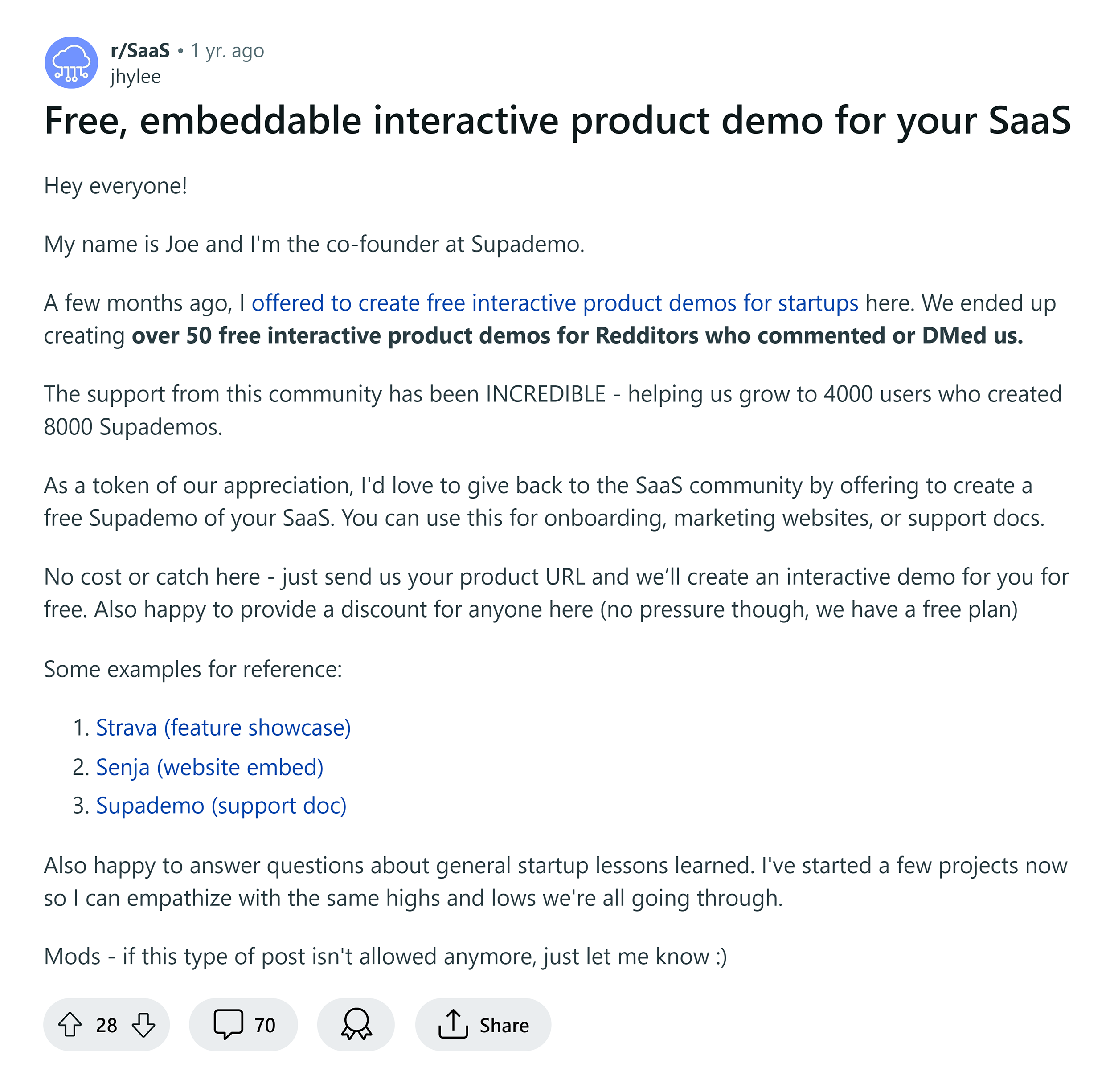Open the Strava feature showcase link
This screenshot has height=1092, width=1114.
pyautogui.click(x=224, y=727)
